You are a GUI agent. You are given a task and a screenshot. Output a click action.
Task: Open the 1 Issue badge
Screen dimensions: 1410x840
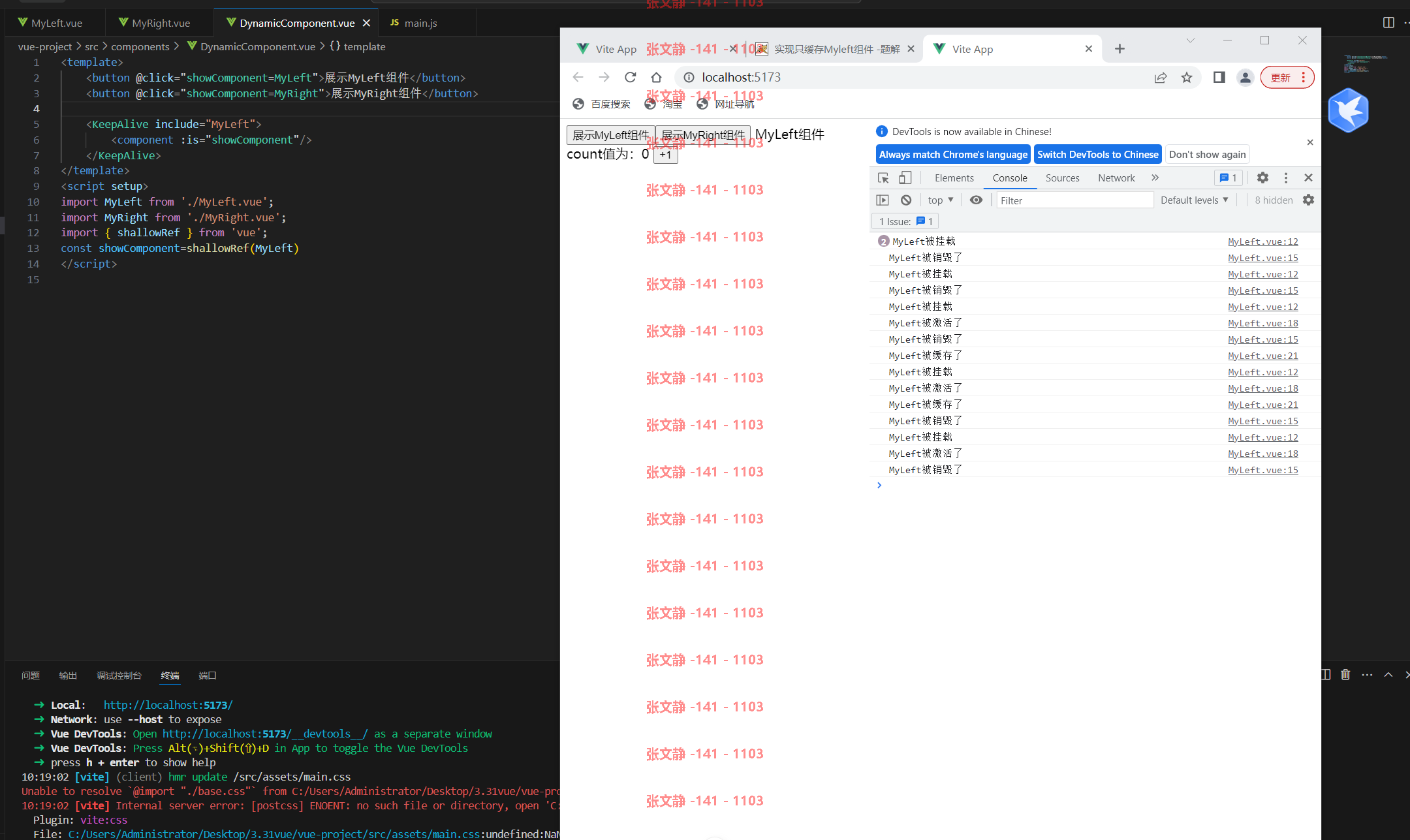pos(905,221)
